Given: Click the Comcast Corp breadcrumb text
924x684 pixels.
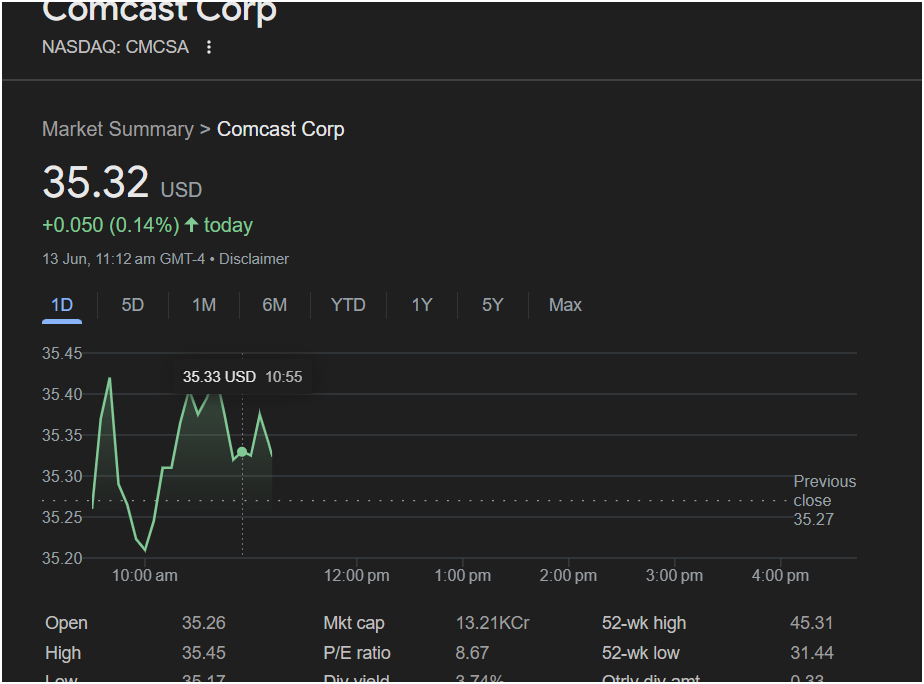Looking at the screenshot, I should [x=280, y=129].
